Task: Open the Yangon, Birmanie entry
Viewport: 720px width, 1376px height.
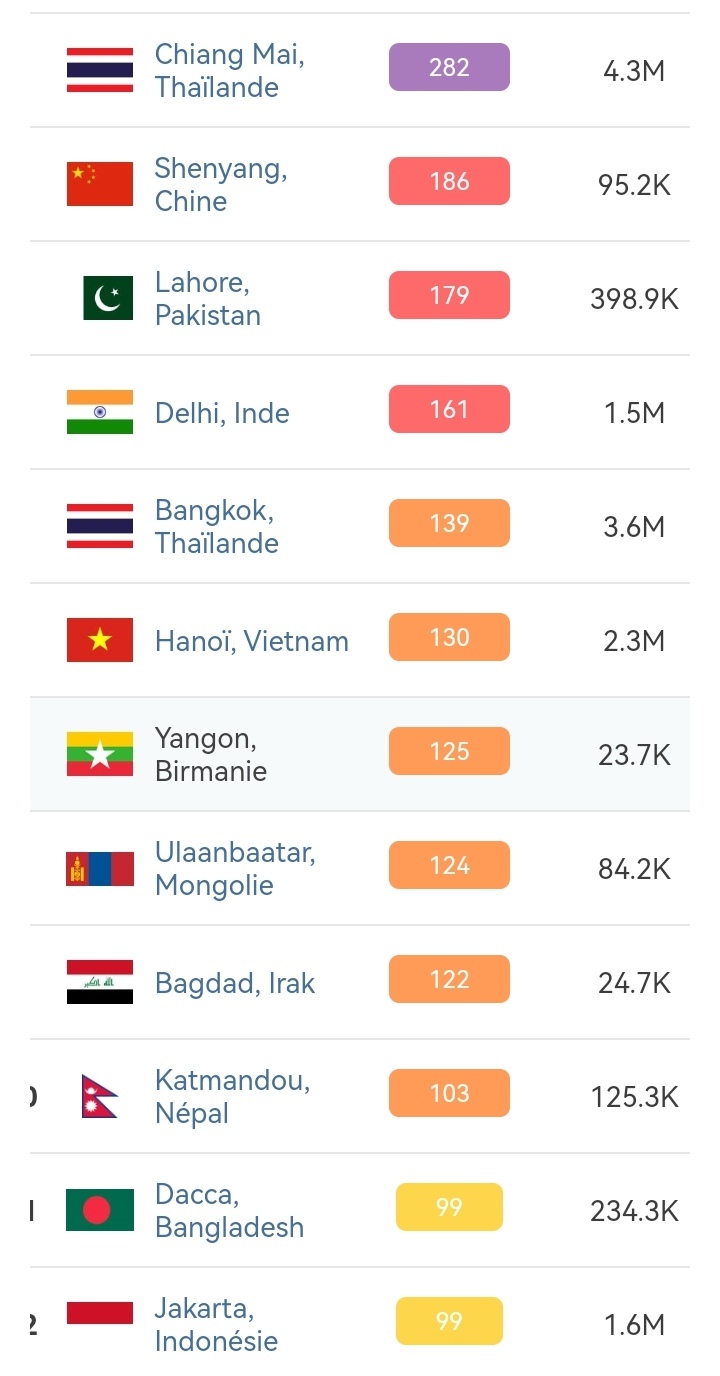Action: [x=210, y=754]
